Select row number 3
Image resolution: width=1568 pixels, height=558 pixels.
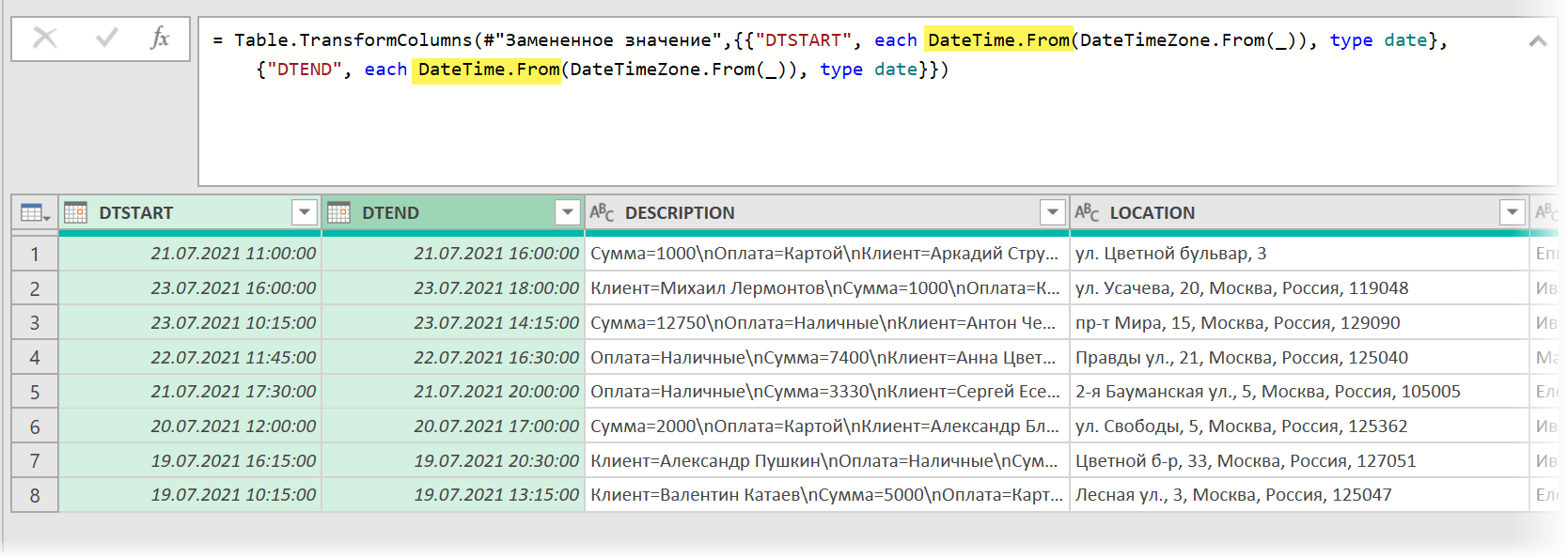[35, 322]
